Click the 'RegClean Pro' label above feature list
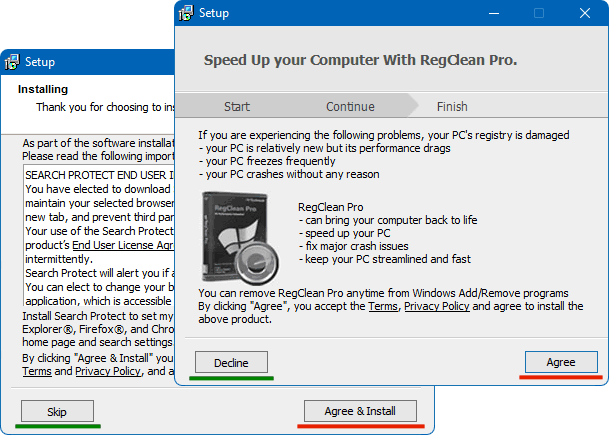 pos(331,207)
